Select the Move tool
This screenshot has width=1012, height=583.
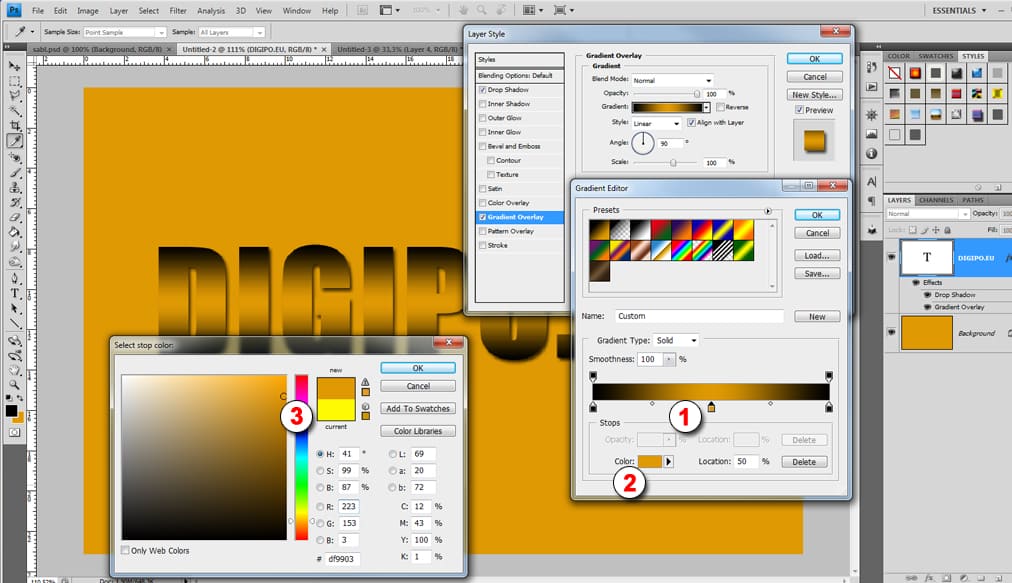tap(16, 64)
